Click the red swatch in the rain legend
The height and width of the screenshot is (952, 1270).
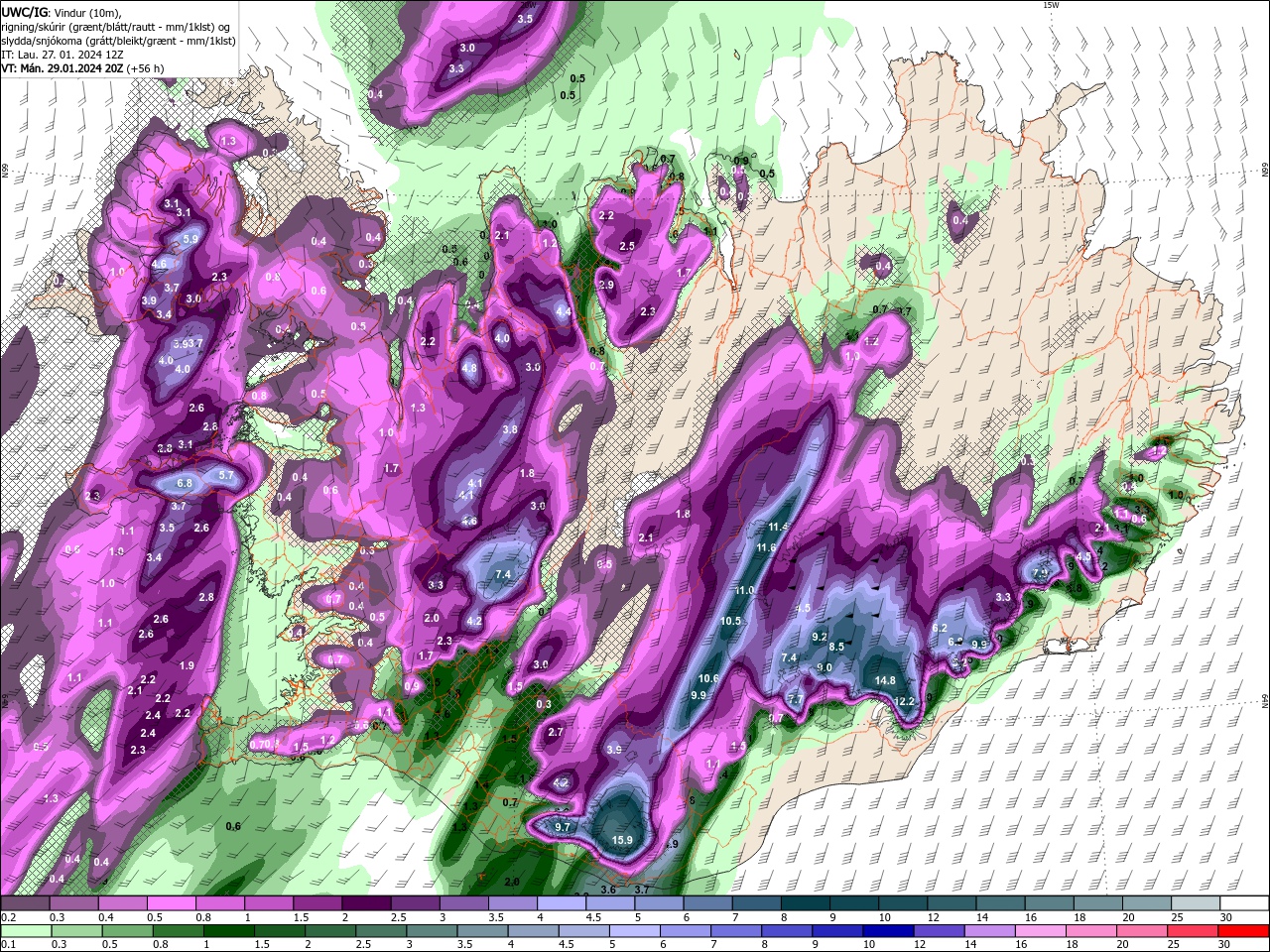(1245, 931)
